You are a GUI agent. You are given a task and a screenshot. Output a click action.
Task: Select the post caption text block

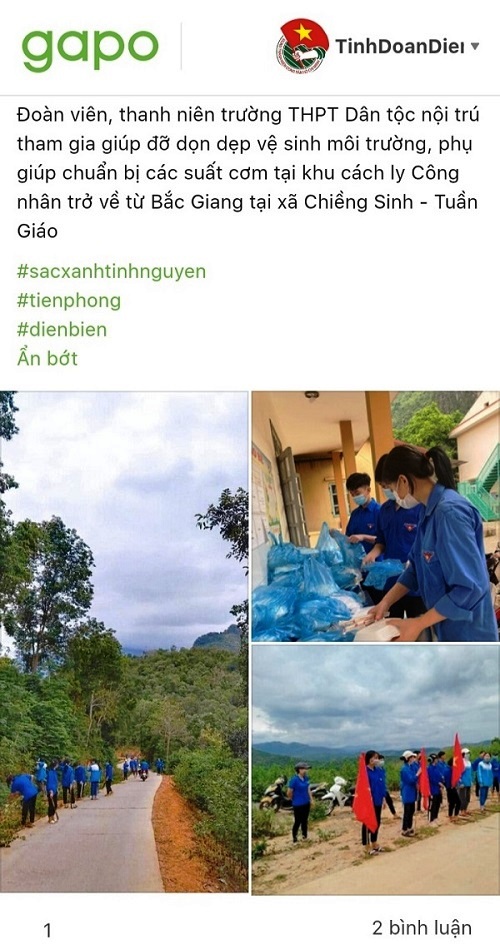248,173
